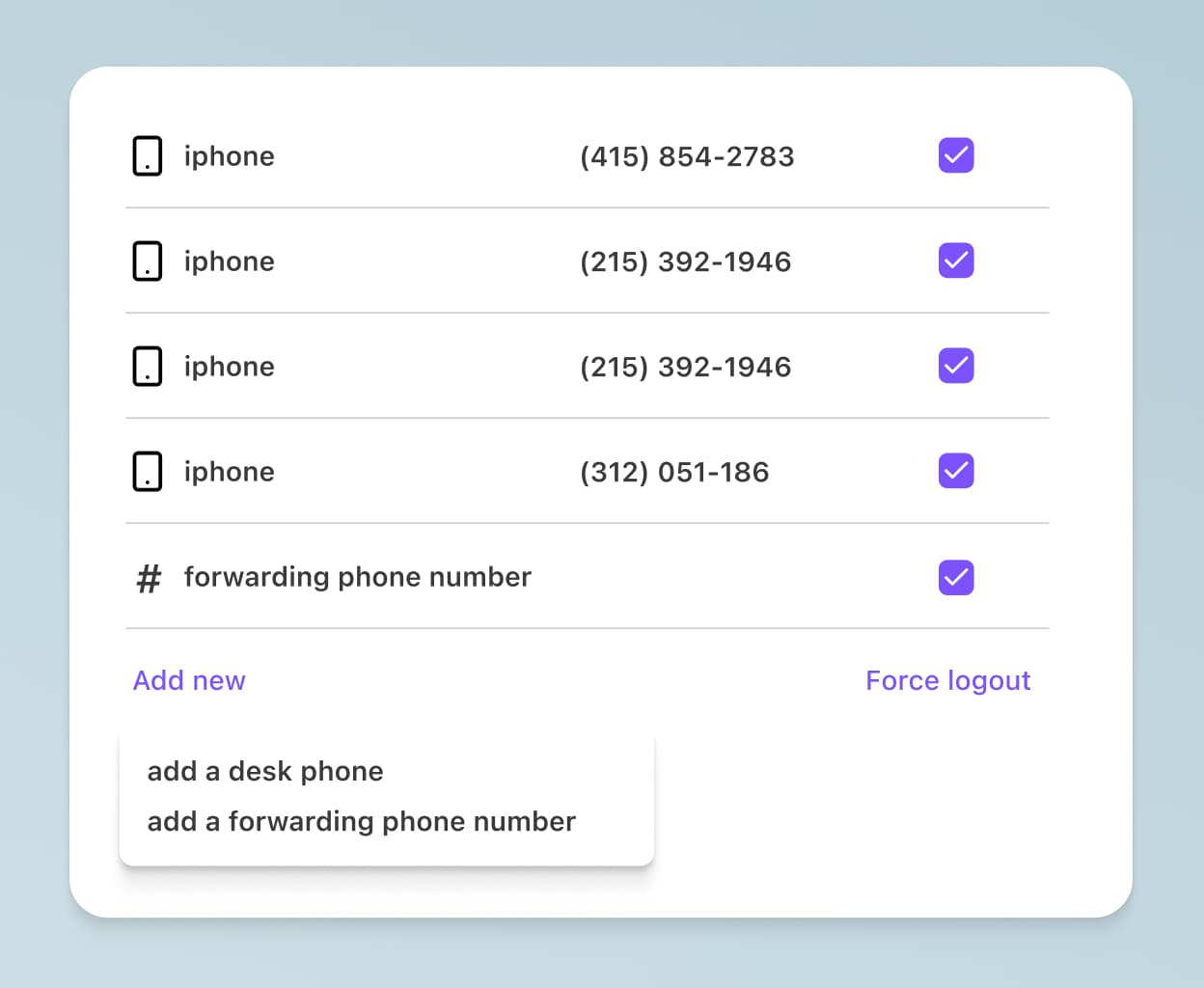1204x988 pixels.
Task: Open the Add new dropdown
Action: (189, 681)
